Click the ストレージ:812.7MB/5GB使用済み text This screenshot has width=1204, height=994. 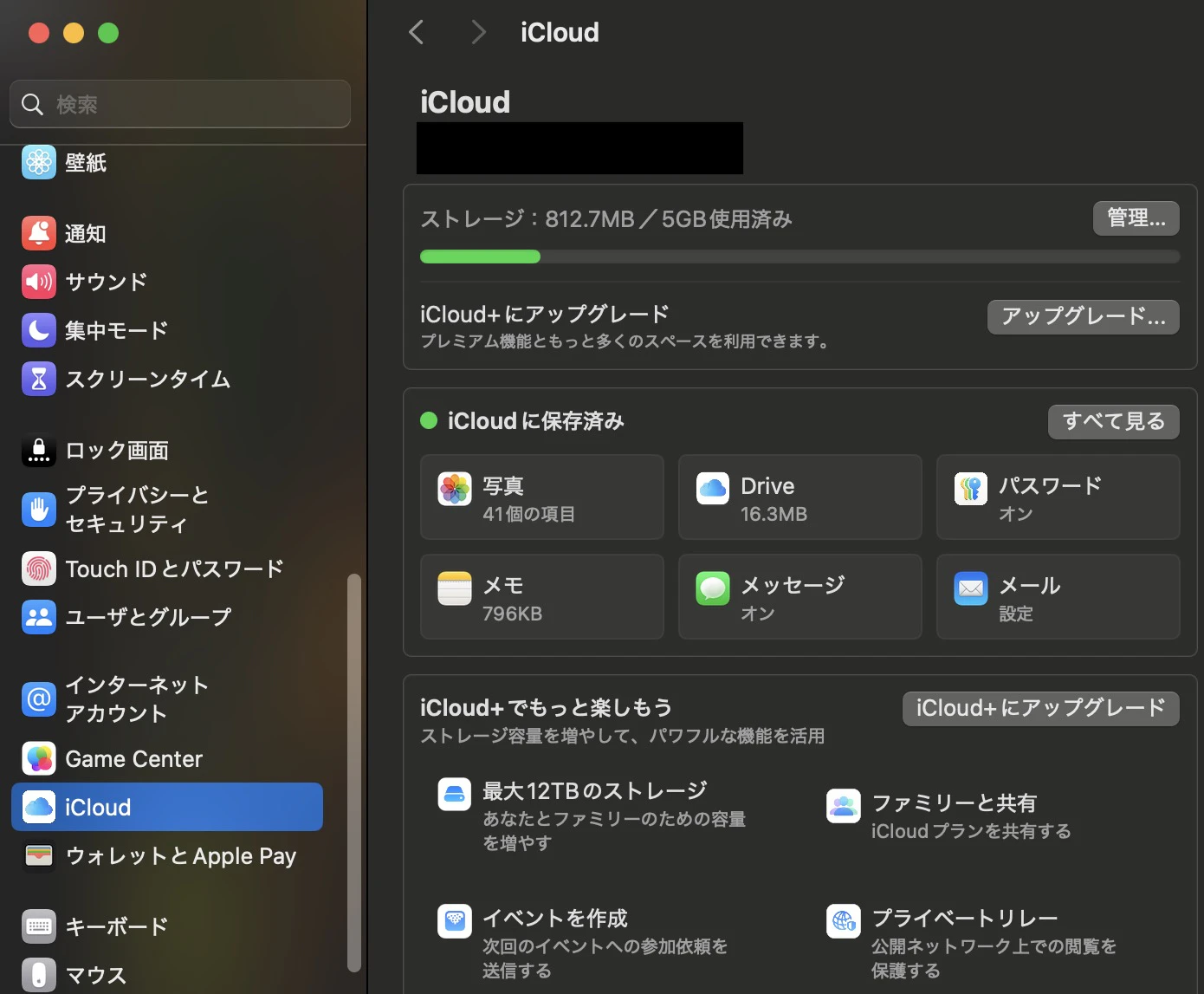[x=606, y=219]
